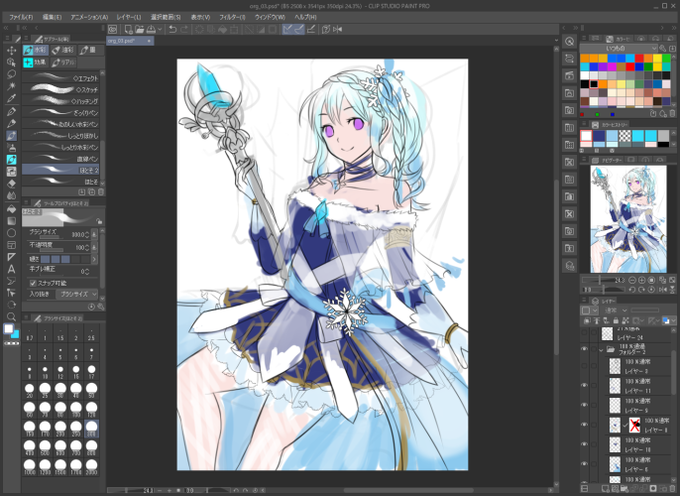
Task: Select the 直線ペン brush
Action: [x=61, y=159]
